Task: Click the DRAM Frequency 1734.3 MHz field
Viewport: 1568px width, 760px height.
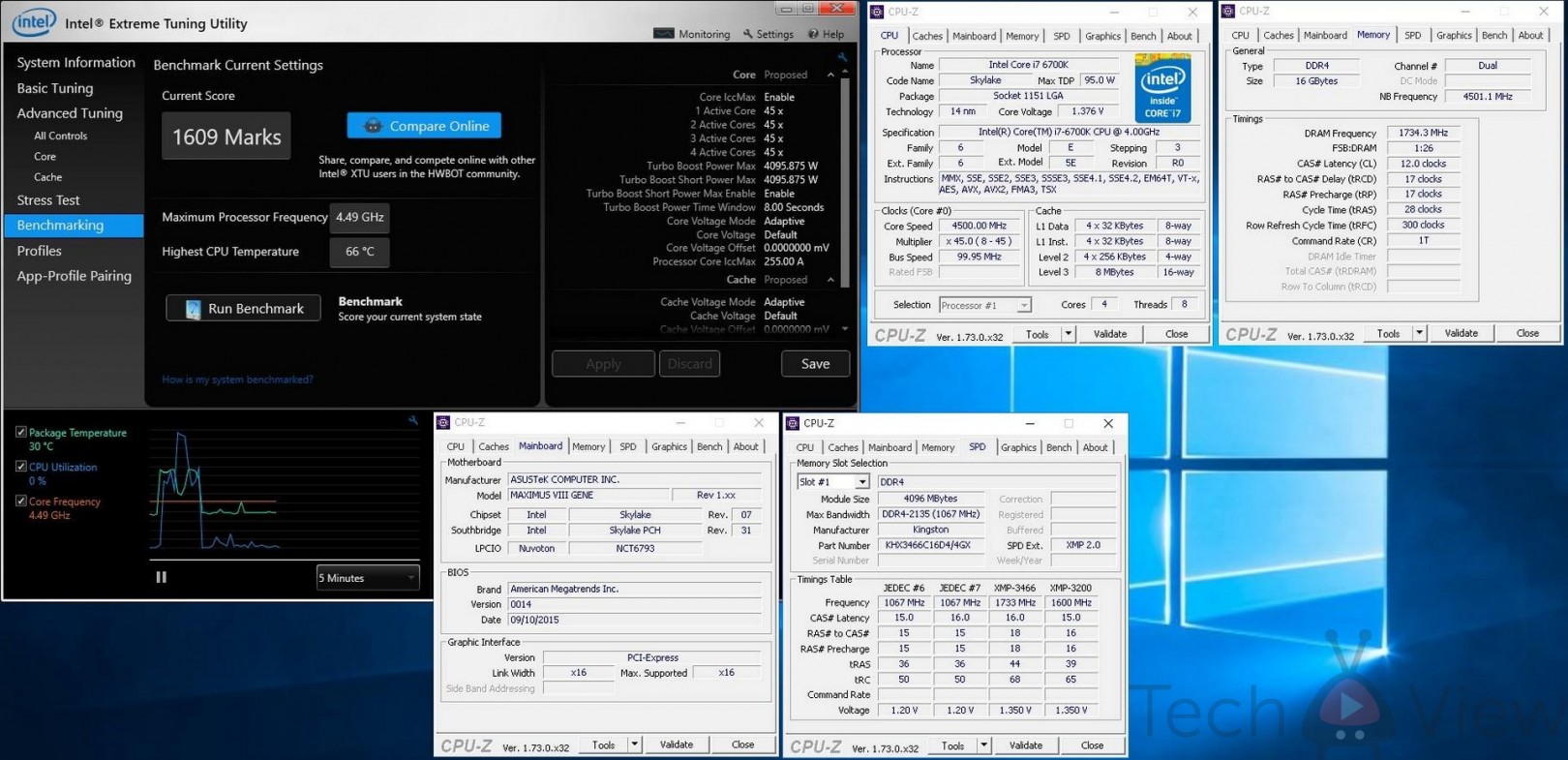Action: point(1424,134)
